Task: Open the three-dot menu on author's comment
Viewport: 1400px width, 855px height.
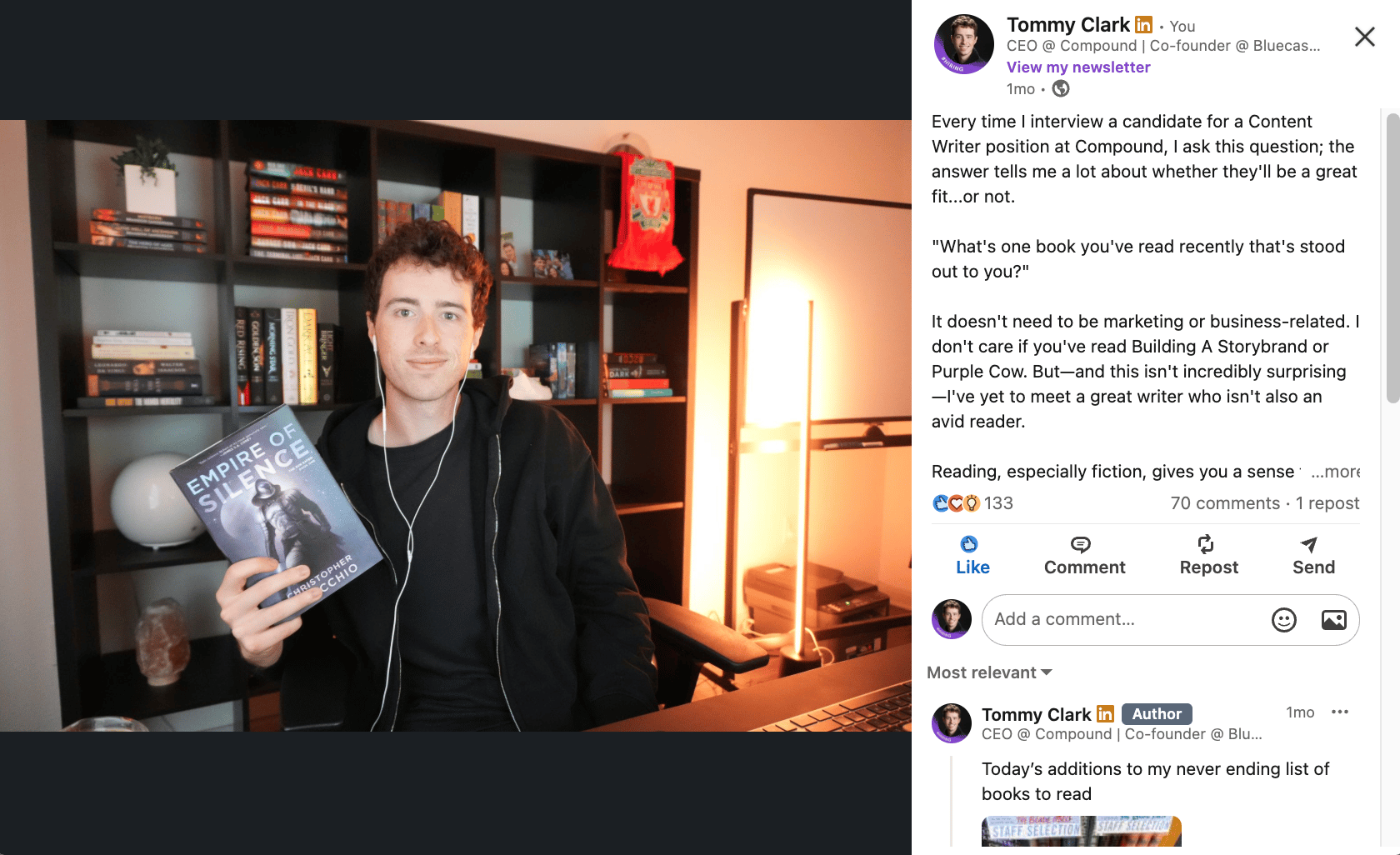Action: pyautogui.click(x=1339, y=712)
